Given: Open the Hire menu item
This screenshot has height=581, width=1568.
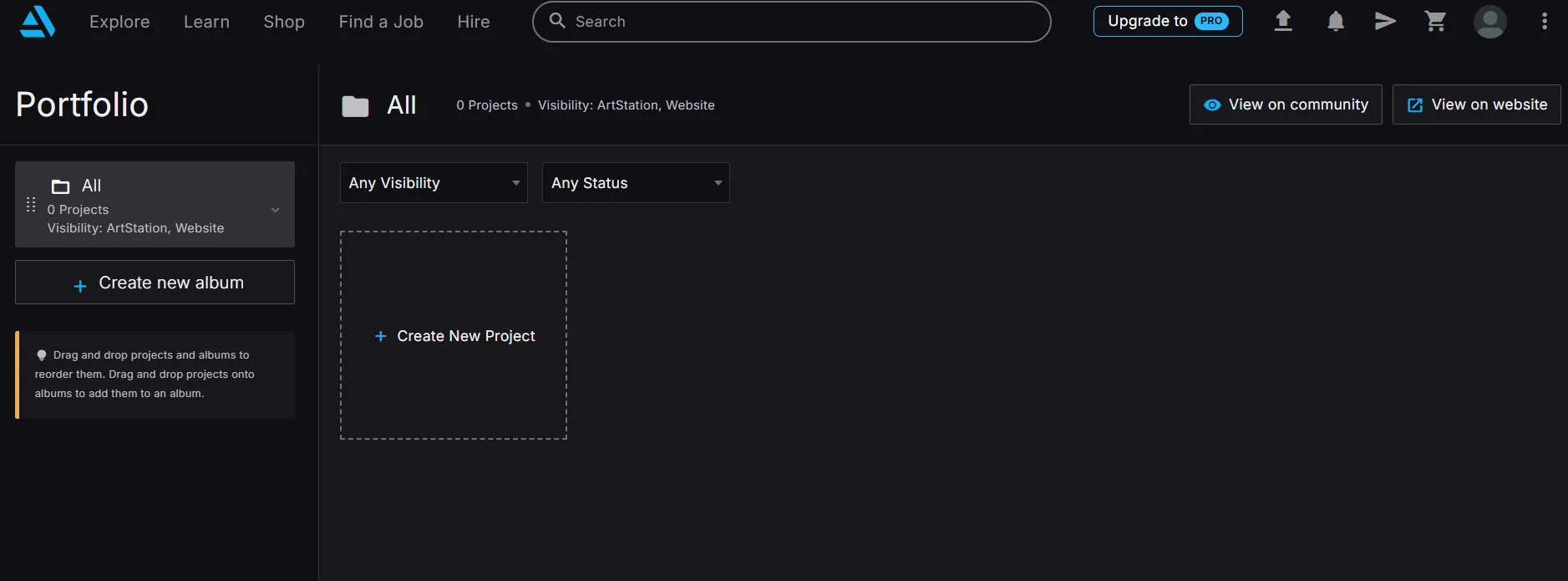Looking at the screenshot, I should 474,22.
